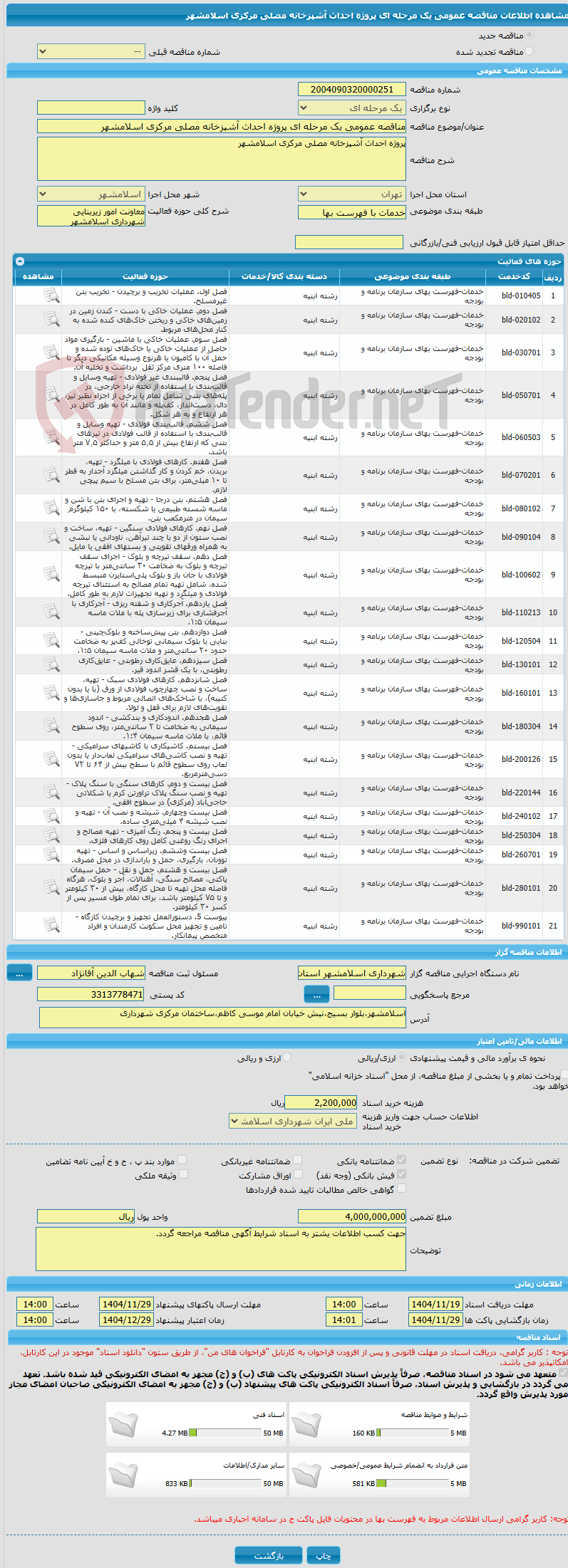Open view icon for row bld-030701
This screenshot has width=568, height=1568.
[x=51, y=352]
